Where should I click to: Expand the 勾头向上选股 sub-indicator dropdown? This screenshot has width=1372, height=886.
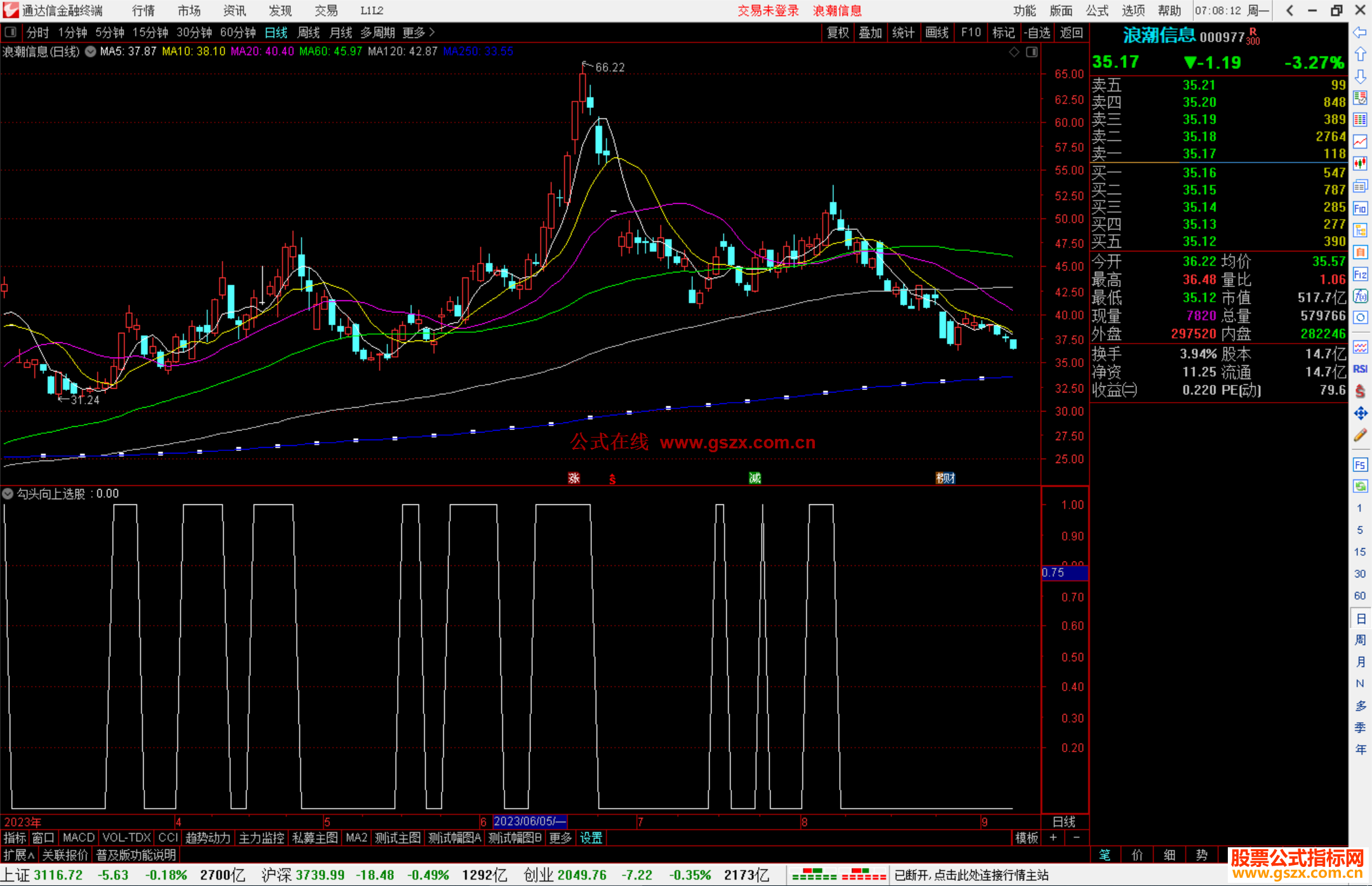click(8, 493)
